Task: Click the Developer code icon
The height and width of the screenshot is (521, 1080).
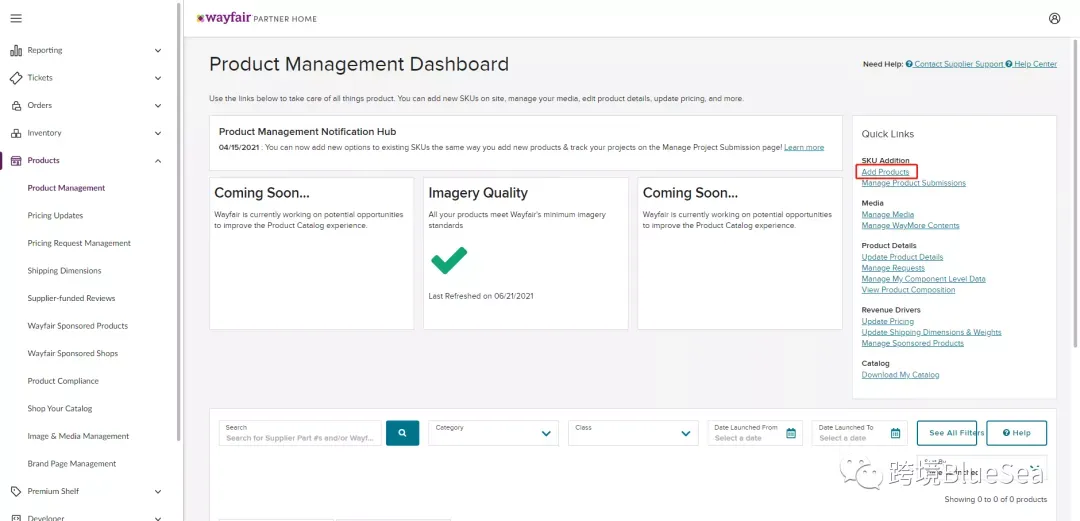Action: coord(16,518)
